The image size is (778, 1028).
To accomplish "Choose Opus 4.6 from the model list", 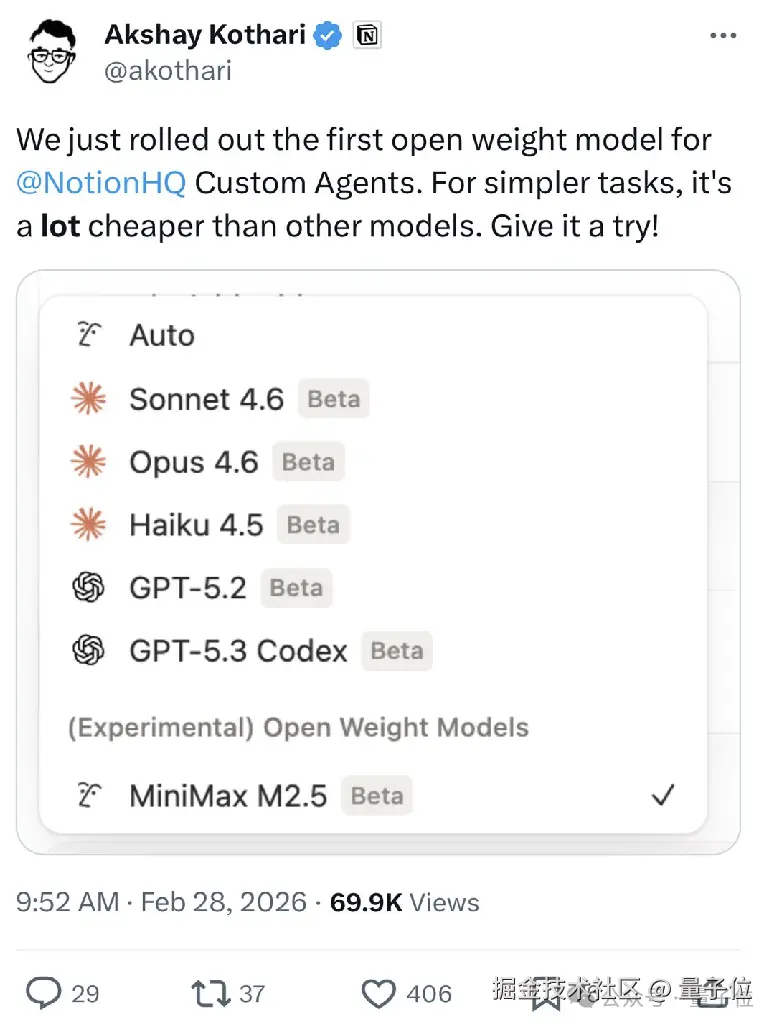I will point(194,463).
